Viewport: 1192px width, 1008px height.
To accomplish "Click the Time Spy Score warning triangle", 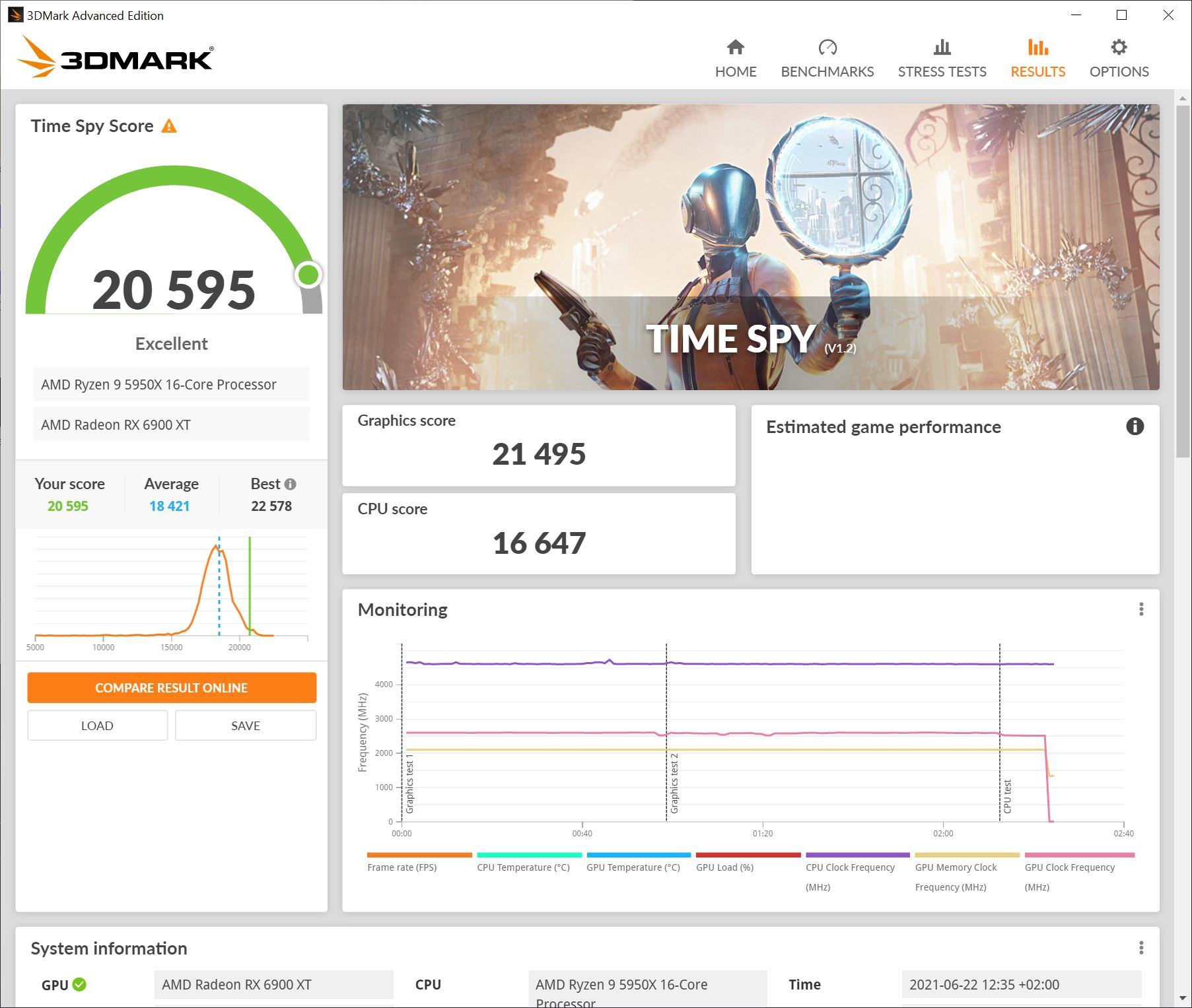I will coord(169,125).
